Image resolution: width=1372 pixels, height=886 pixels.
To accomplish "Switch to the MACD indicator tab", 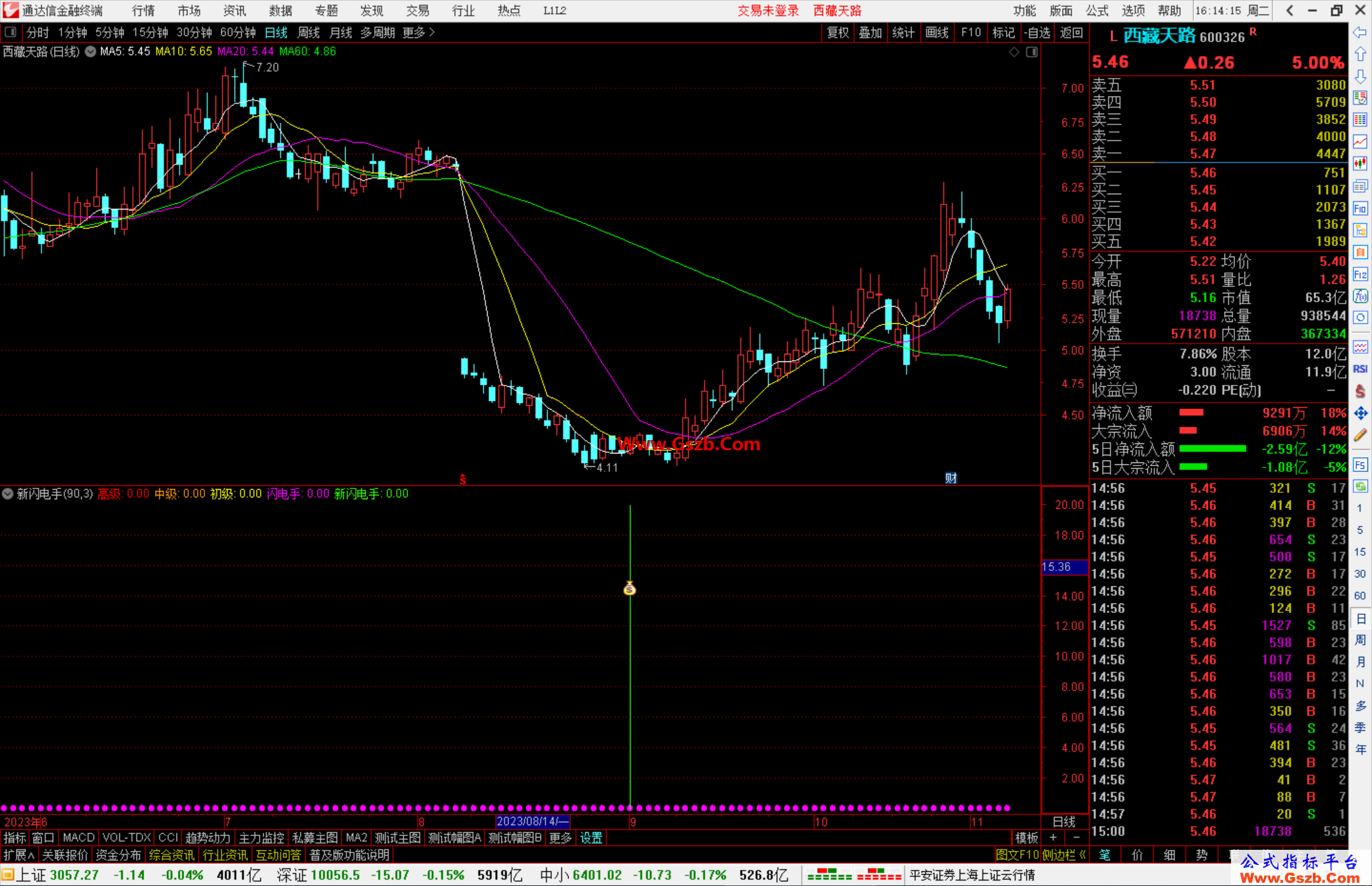I will pyautogui.click(x=79, y=838).
